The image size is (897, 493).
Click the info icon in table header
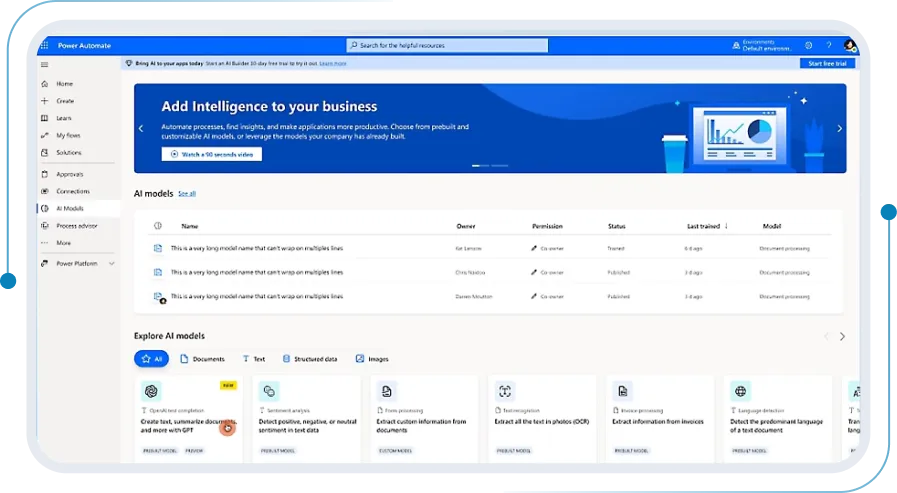point(158,226)
